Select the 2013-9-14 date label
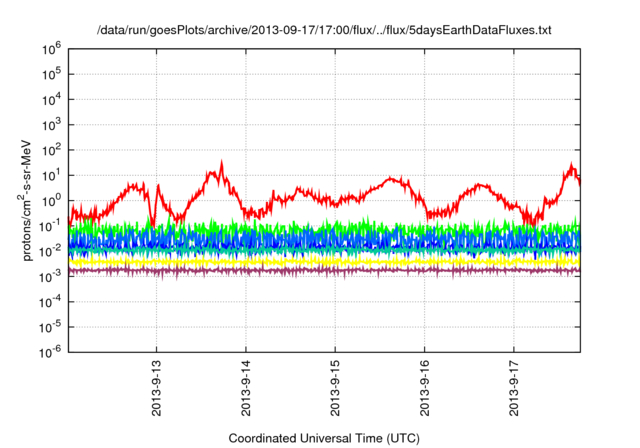 click(x=246, y=388)
